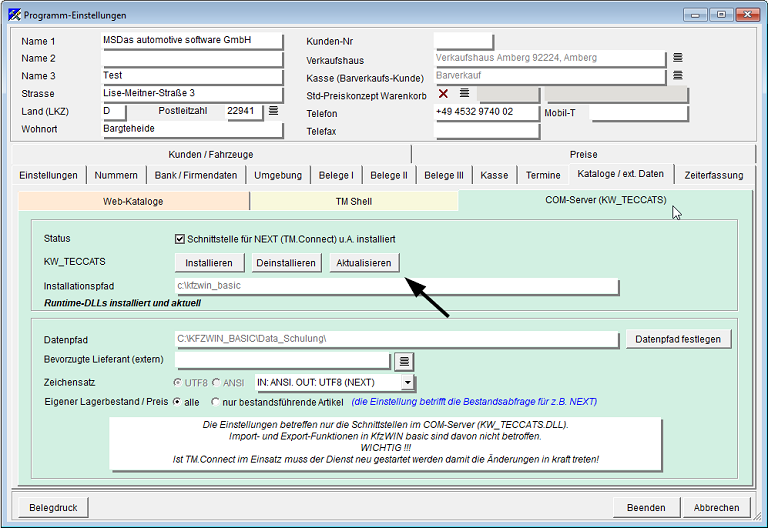The width and height of the screenshot is (768, 528).
Task: Open Postleitzahl lookup list icon
Action: click(x=273, y=111)
